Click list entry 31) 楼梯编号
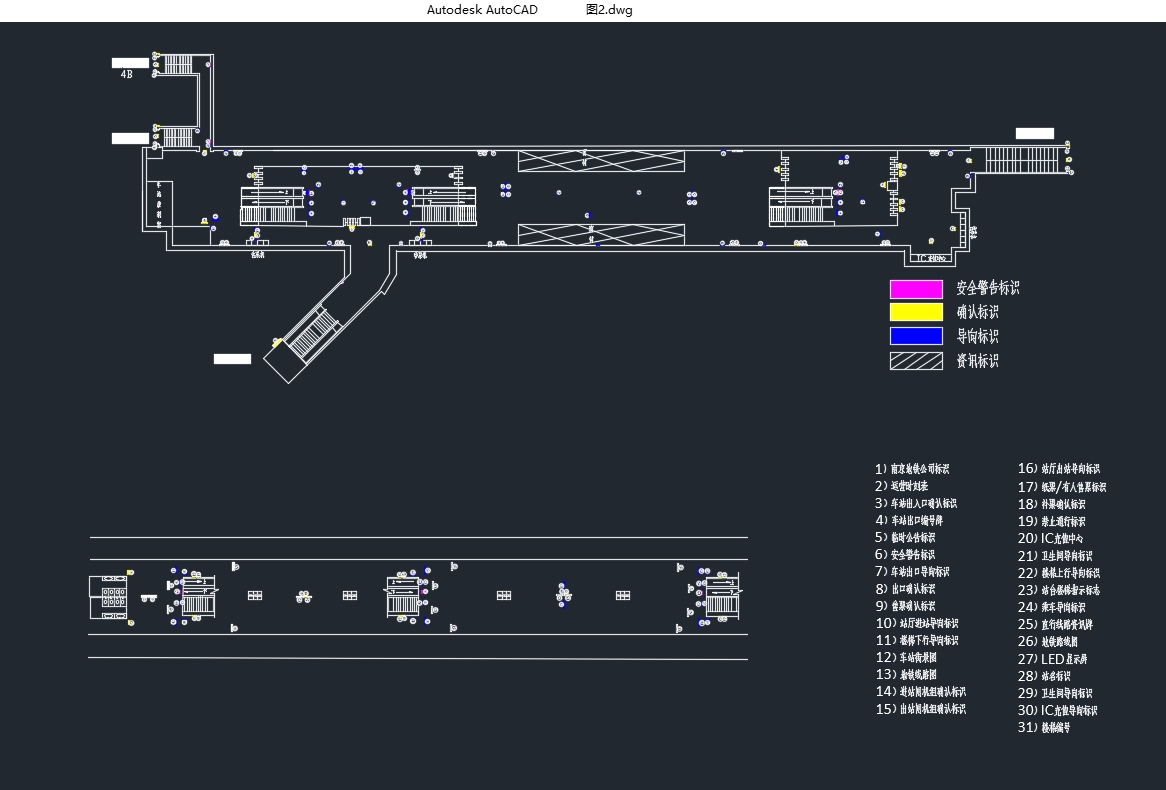The width and height of the screenshot is (1166, 790). coord(1044,728)
